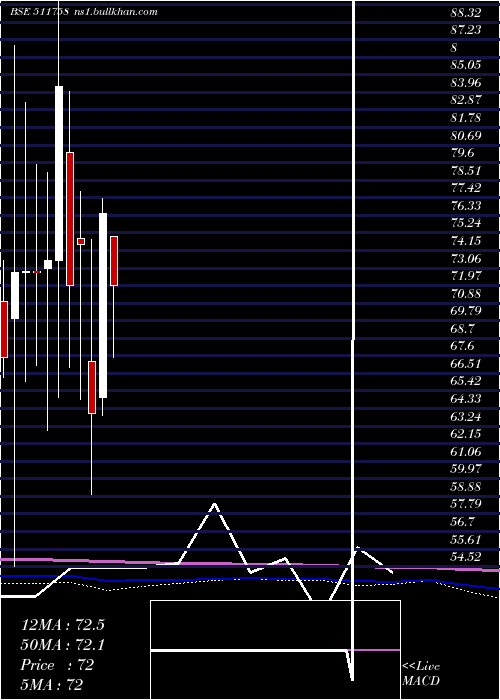500x700 pixels.
Task: Pick the 80.69 price label
Action: pos(466,135)
